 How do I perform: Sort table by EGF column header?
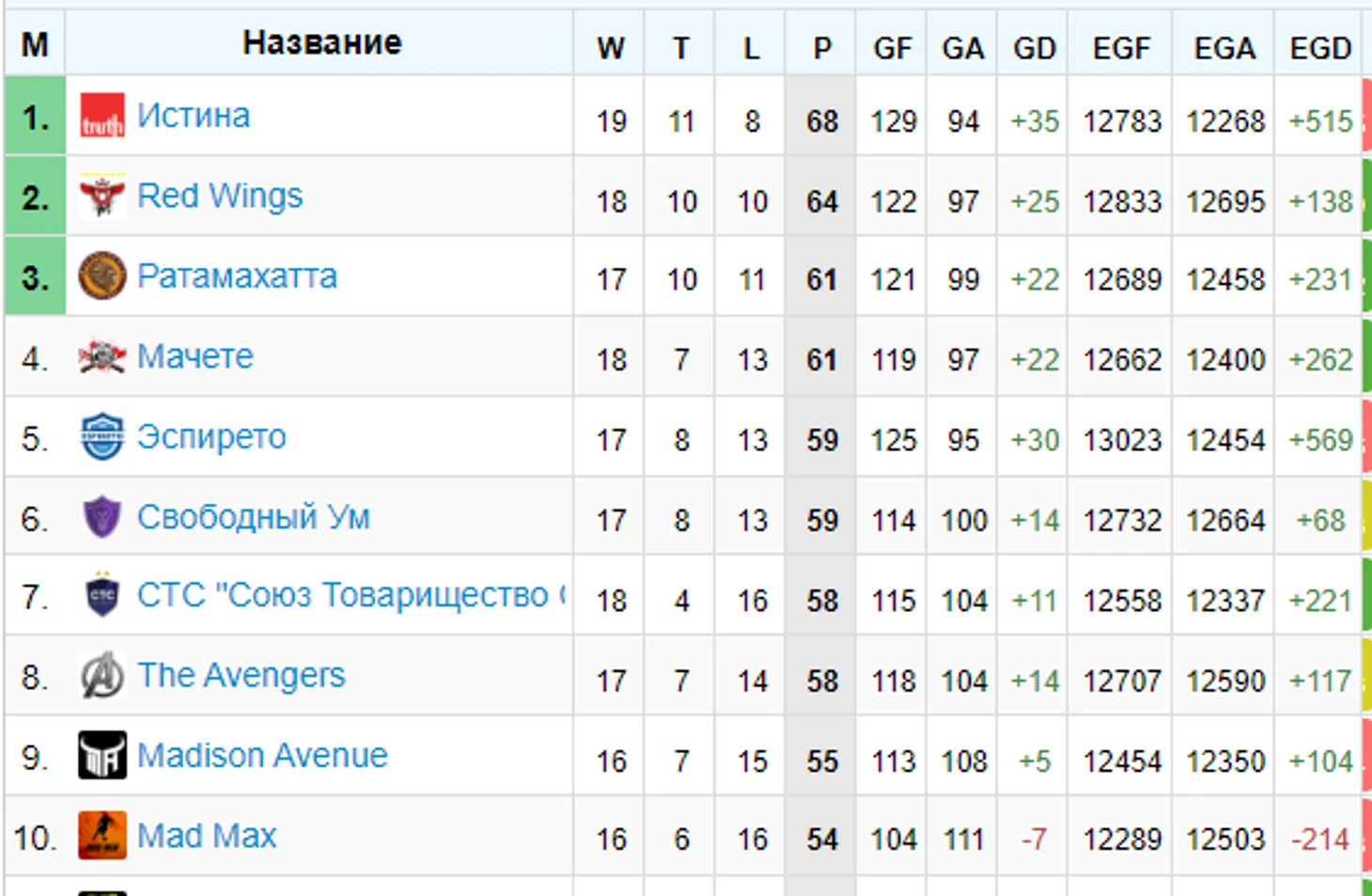pyautogui.click(x=1120, y=48)
